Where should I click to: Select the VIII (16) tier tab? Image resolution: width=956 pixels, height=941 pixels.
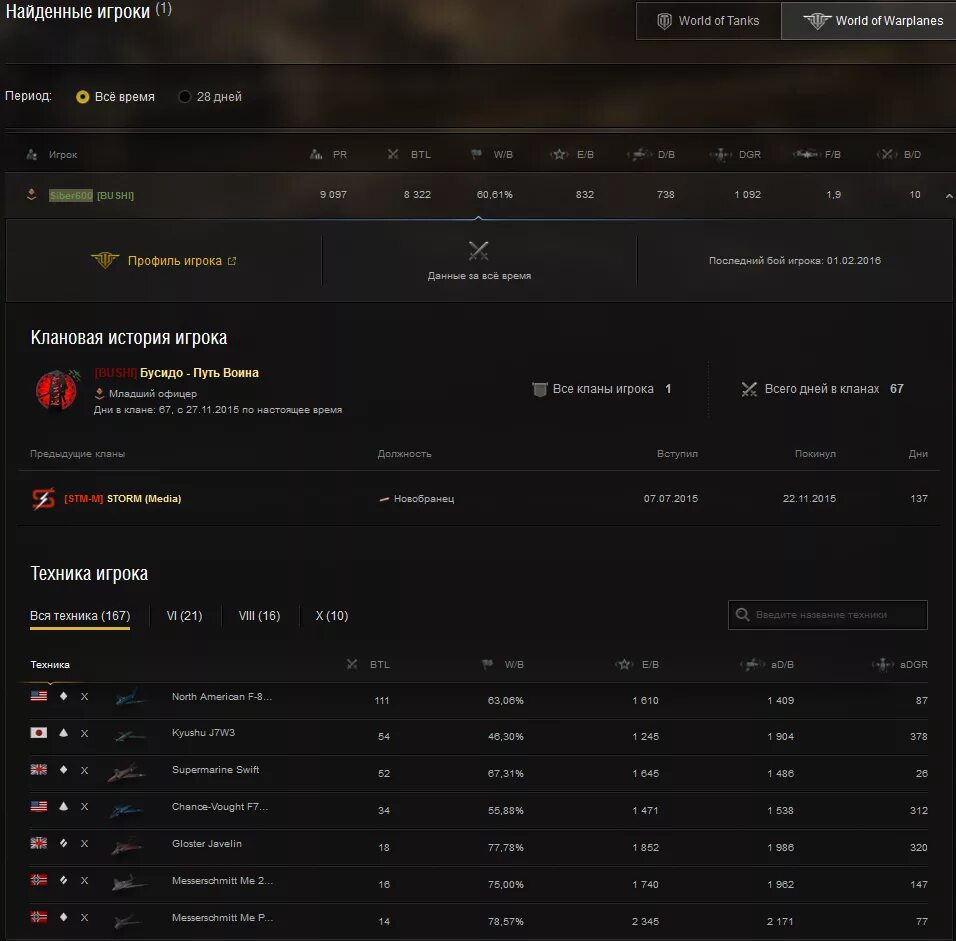coord(259,616)
